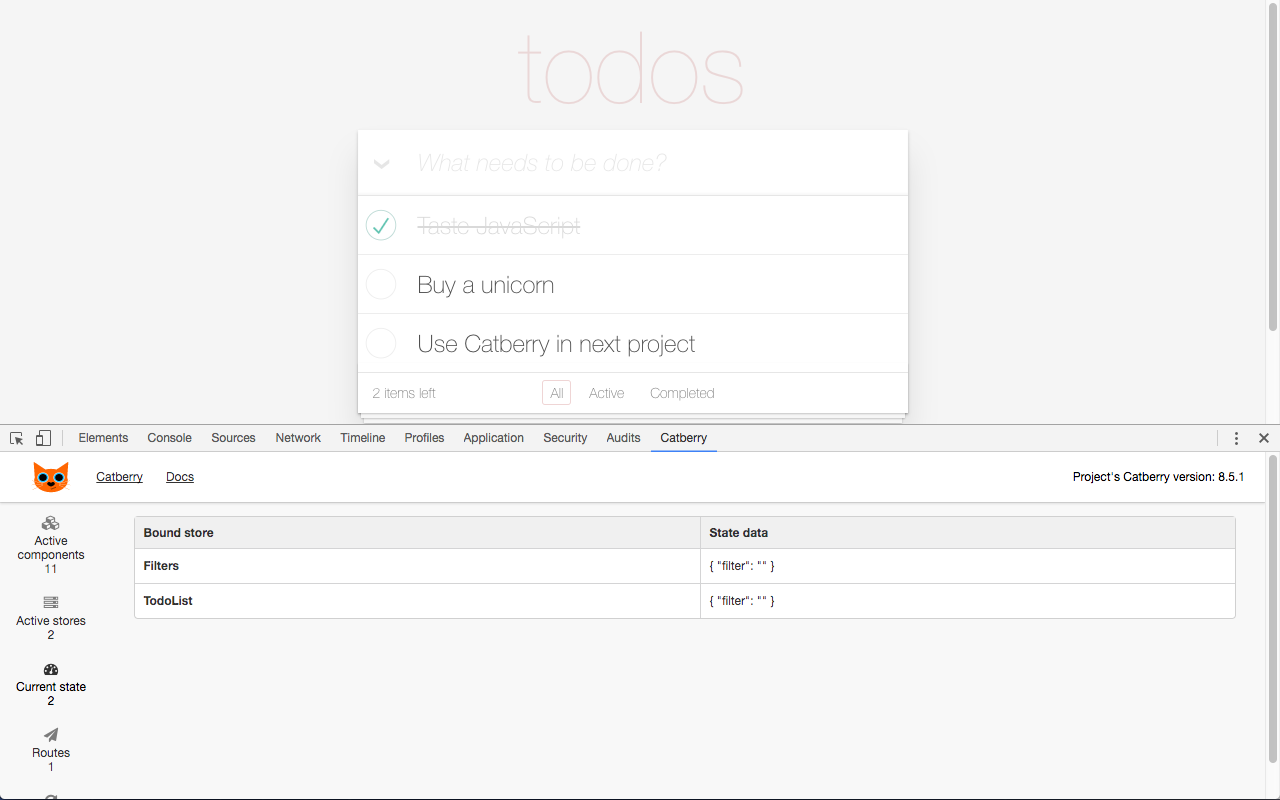Open the Routes paper plane icon
1280x800 pixels.
[51, 735]
